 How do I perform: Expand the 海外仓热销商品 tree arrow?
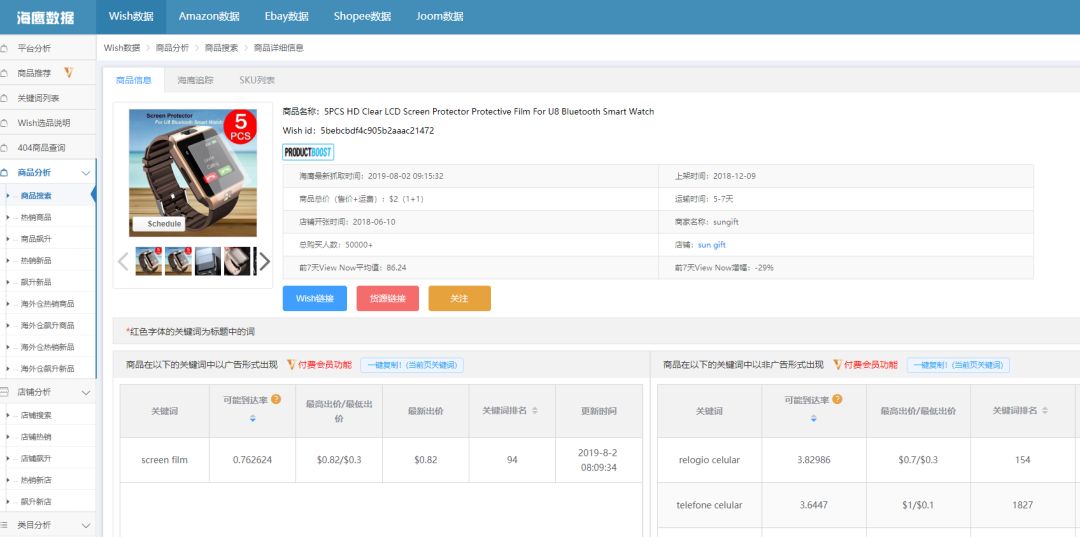8,304
